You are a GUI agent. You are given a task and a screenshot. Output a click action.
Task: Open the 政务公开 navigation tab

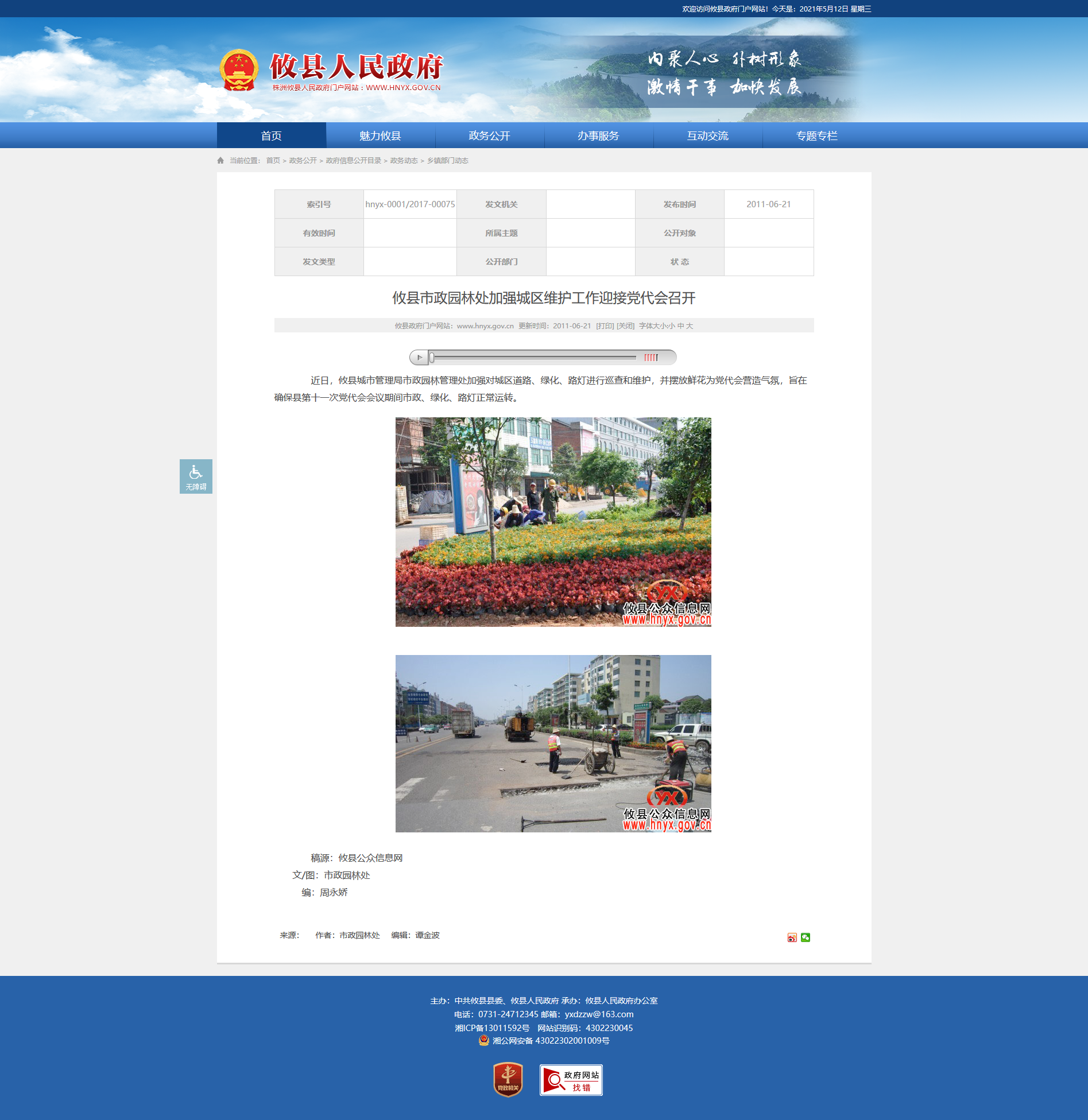[x=489, y=135]
